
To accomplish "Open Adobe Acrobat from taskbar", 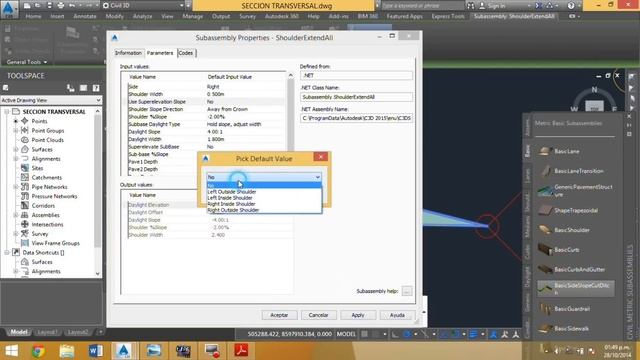I will tap(241, 351).
